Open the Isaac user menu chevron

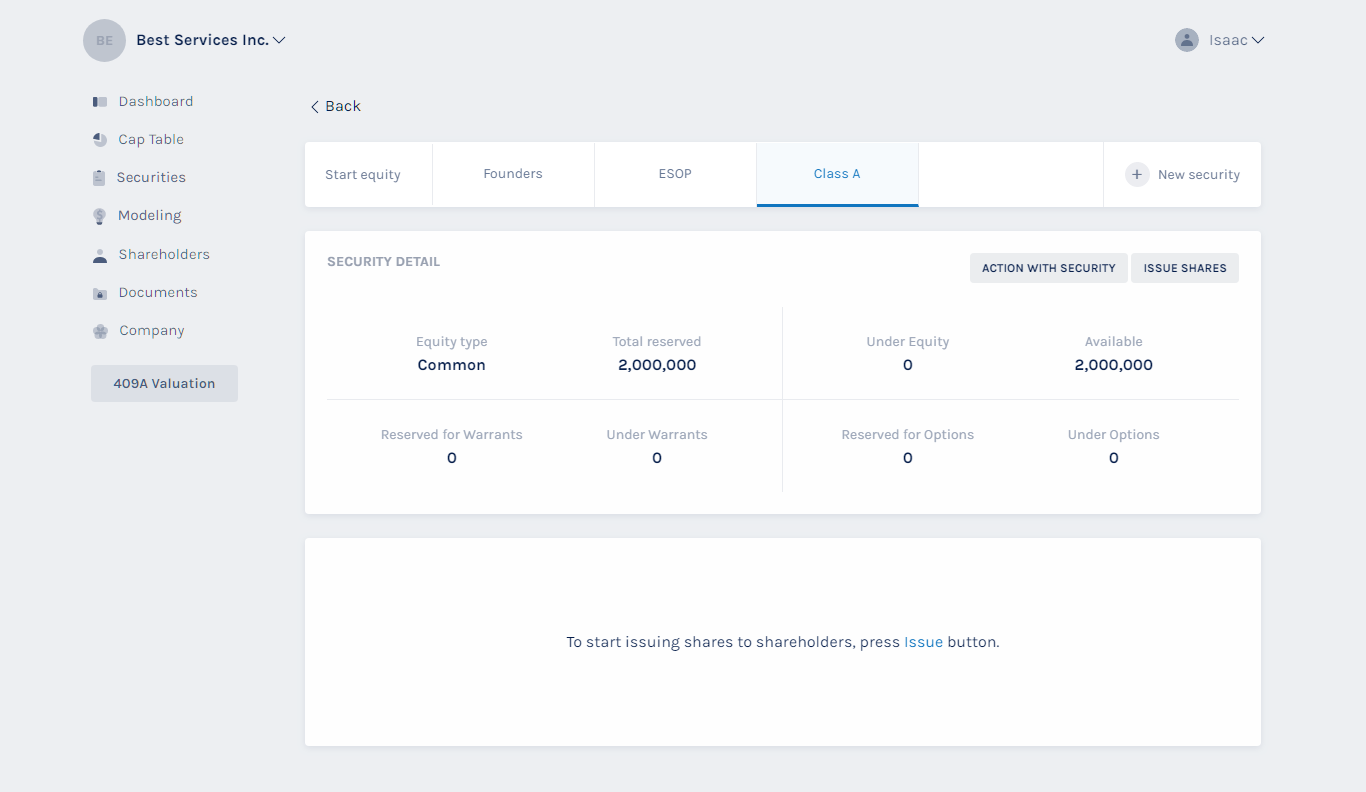coord(1258,41)
